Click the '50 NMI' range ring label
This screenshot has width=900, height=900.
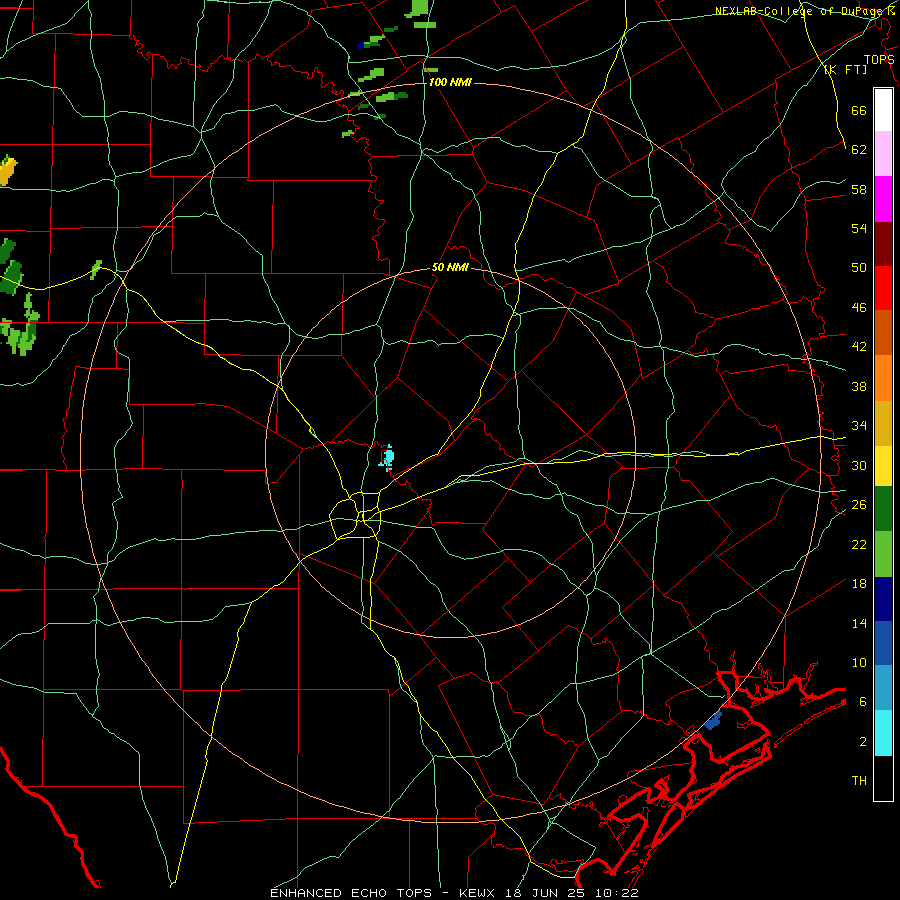[450, 267]
